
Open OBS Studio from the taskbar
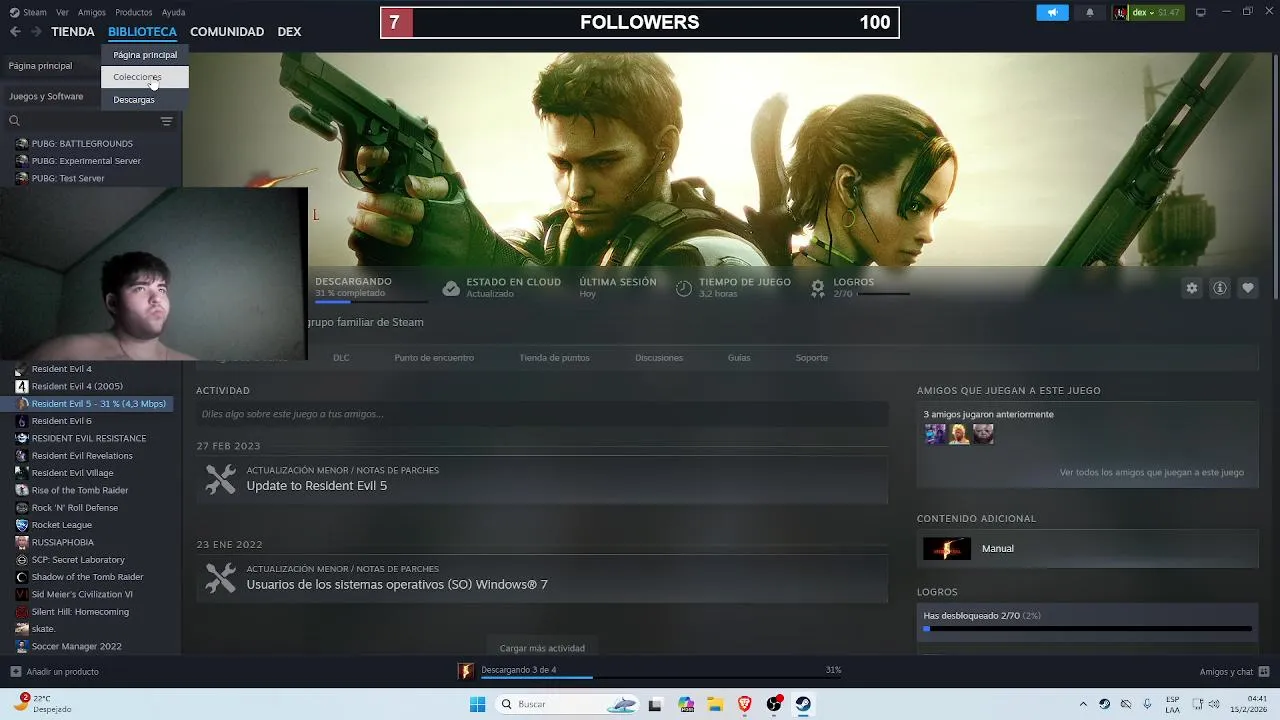(774, 704)
